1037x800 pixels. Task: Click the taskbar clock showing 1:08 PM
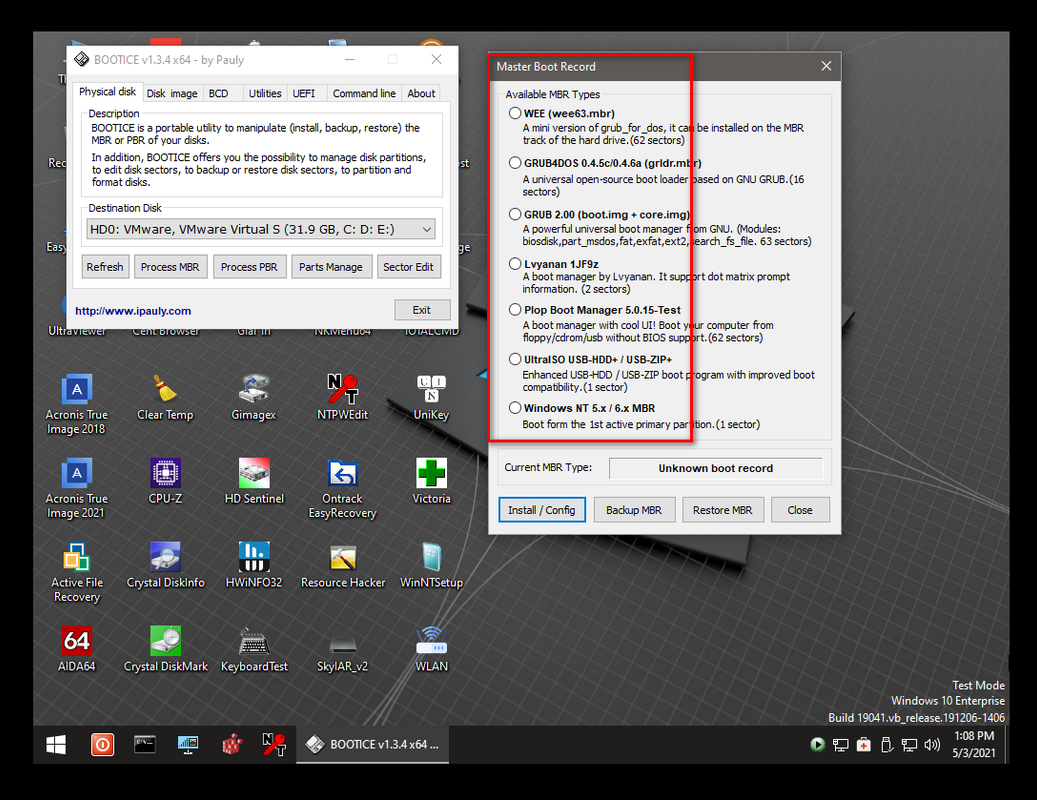[974, 744]
